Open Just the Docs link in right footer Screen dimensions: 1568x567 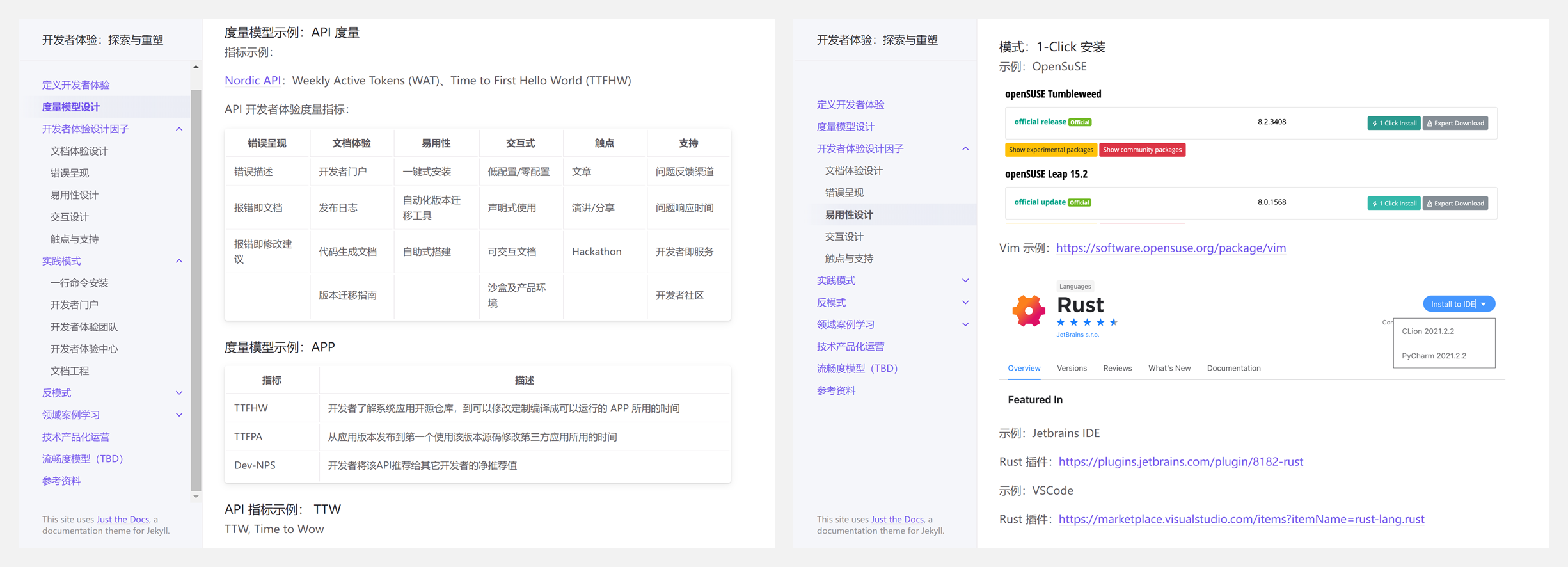(x=897, y=520)
